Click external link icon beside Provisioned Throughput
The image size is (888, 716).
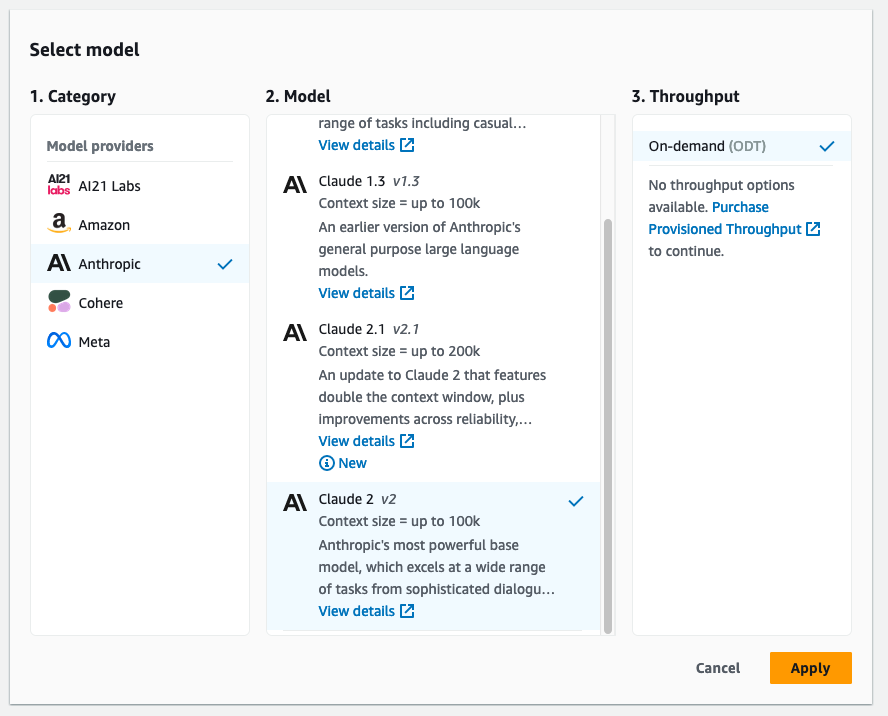point(813,229)
